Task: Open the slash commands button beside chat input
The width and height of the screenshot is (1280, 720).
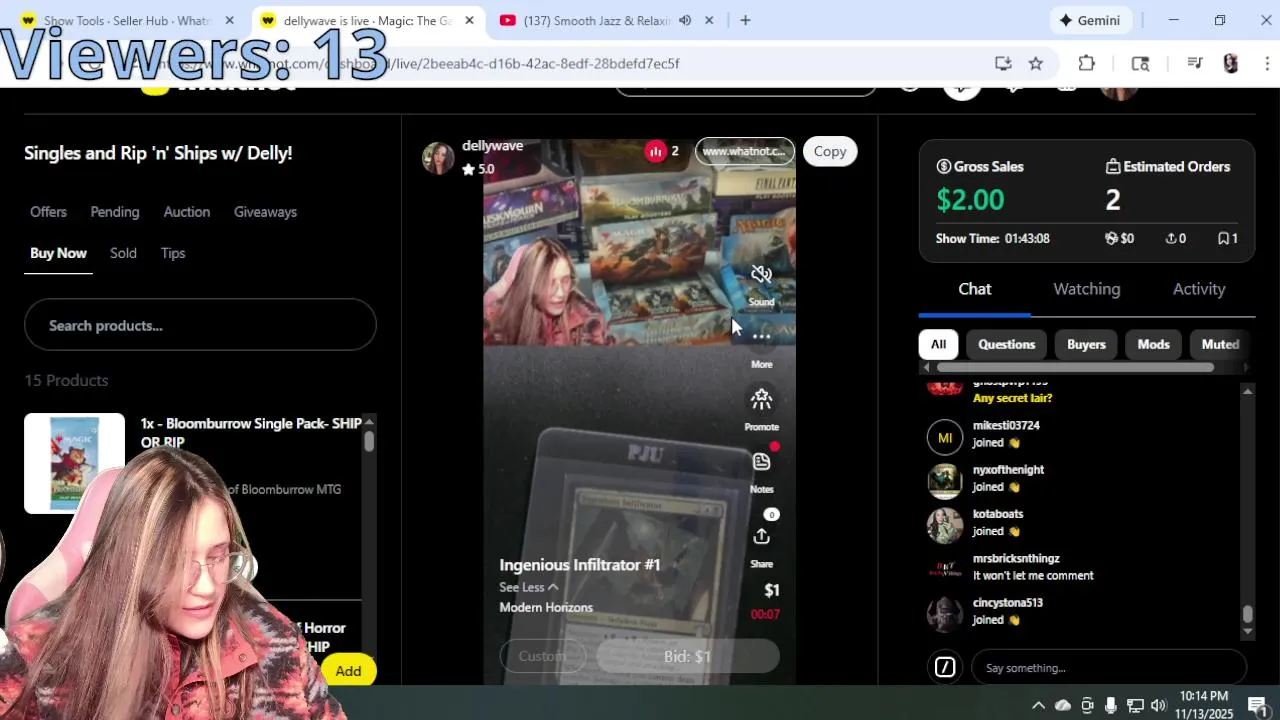Action: (x=945, y=667)
